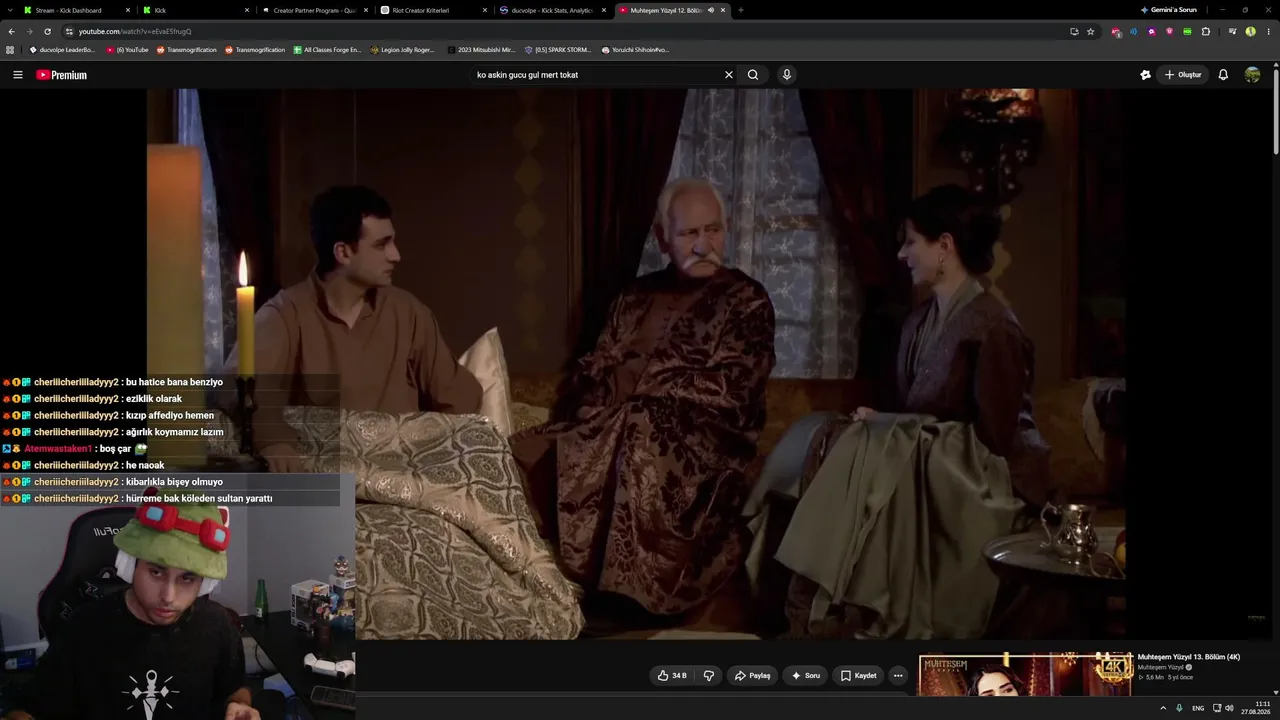Click the AdBlock extension icon
The width and height of the screenshot is (1280, 720).
(x=1116, y=31)
